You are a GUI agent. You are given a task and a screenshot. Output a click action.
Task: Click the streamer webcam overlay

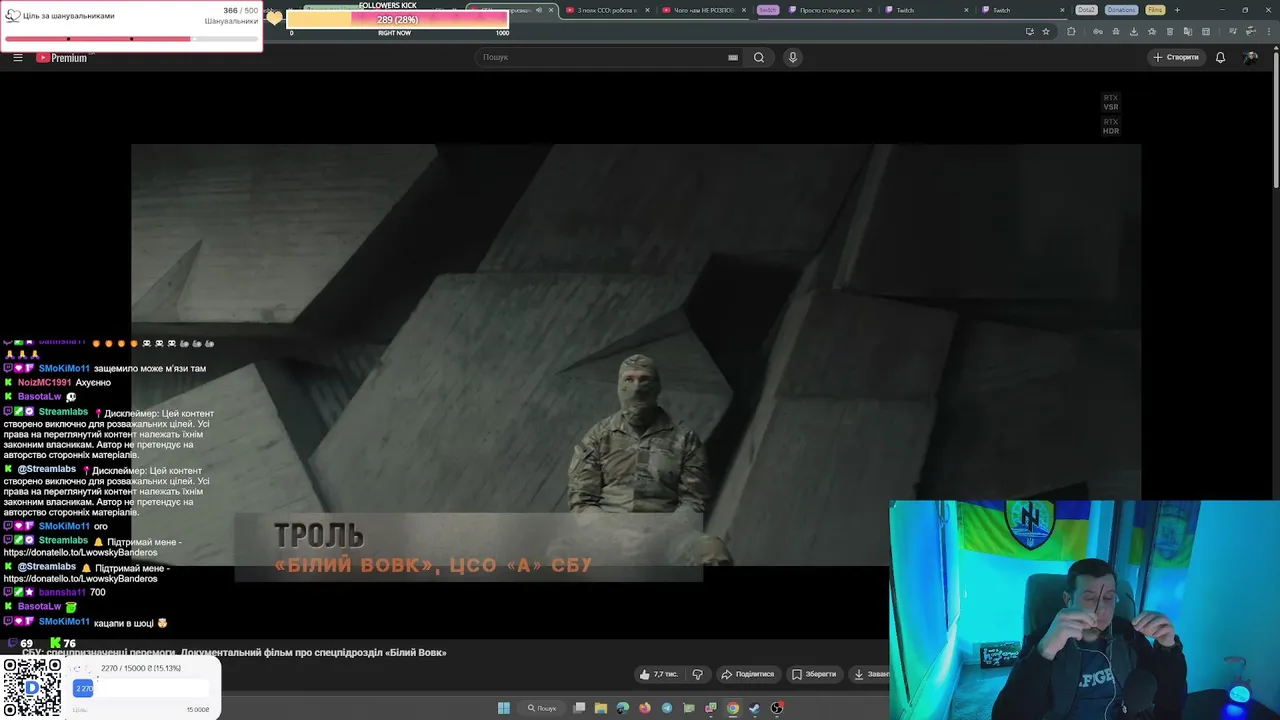[x=1084, y=610]
